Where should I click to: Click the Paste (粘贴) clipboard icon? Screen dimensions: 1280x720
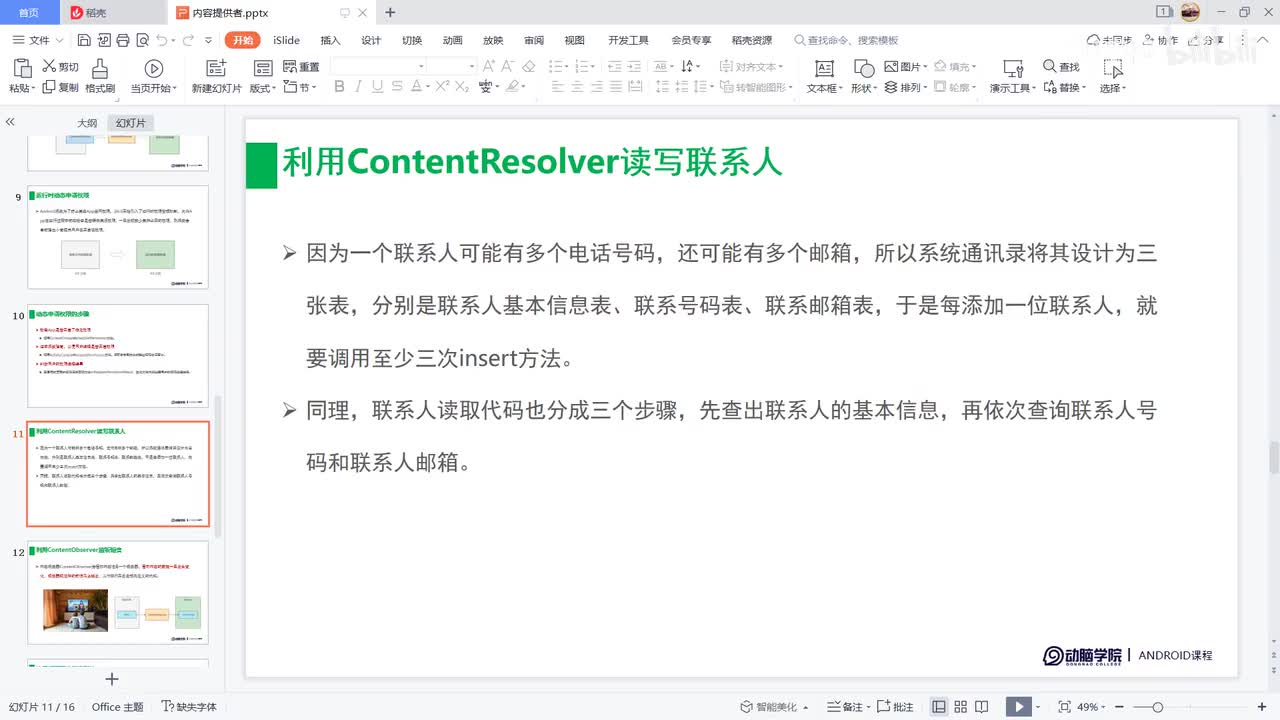click(x=22, y=68)
